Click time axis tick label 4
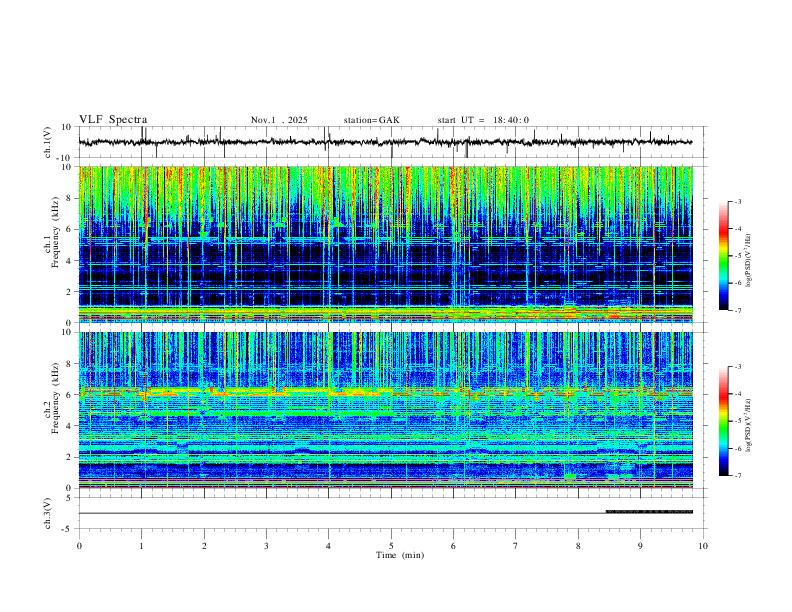 click(329, 546)
